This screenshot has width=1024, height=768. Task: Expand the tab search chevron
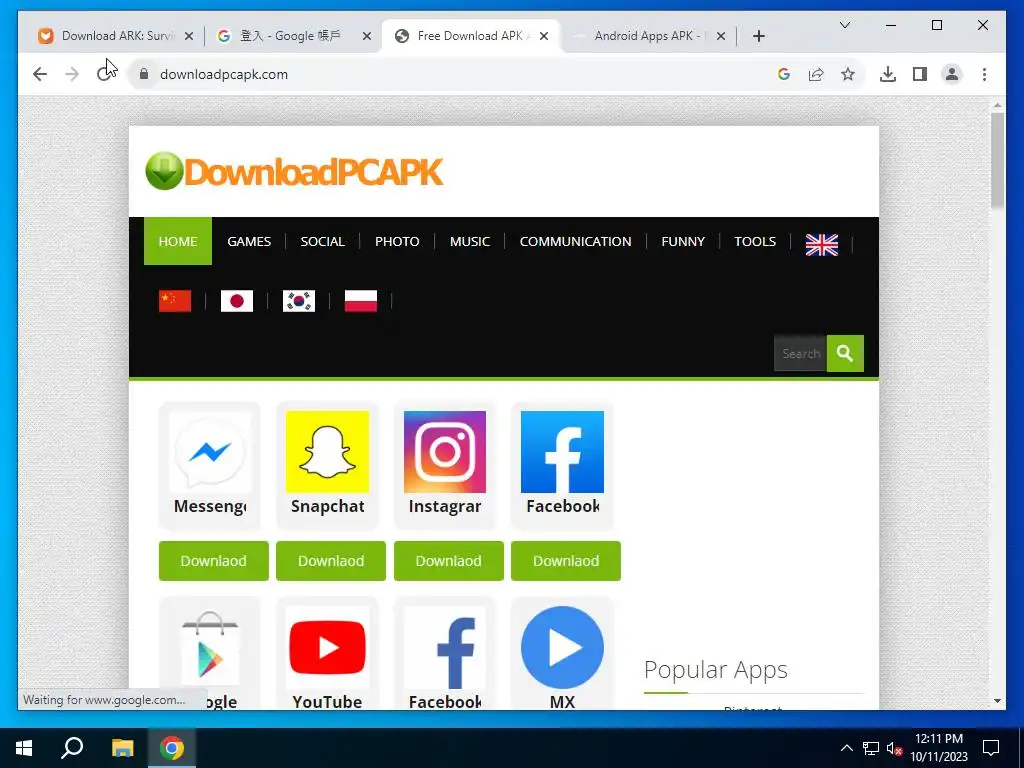pyautogui.click(x=844, y=25)
